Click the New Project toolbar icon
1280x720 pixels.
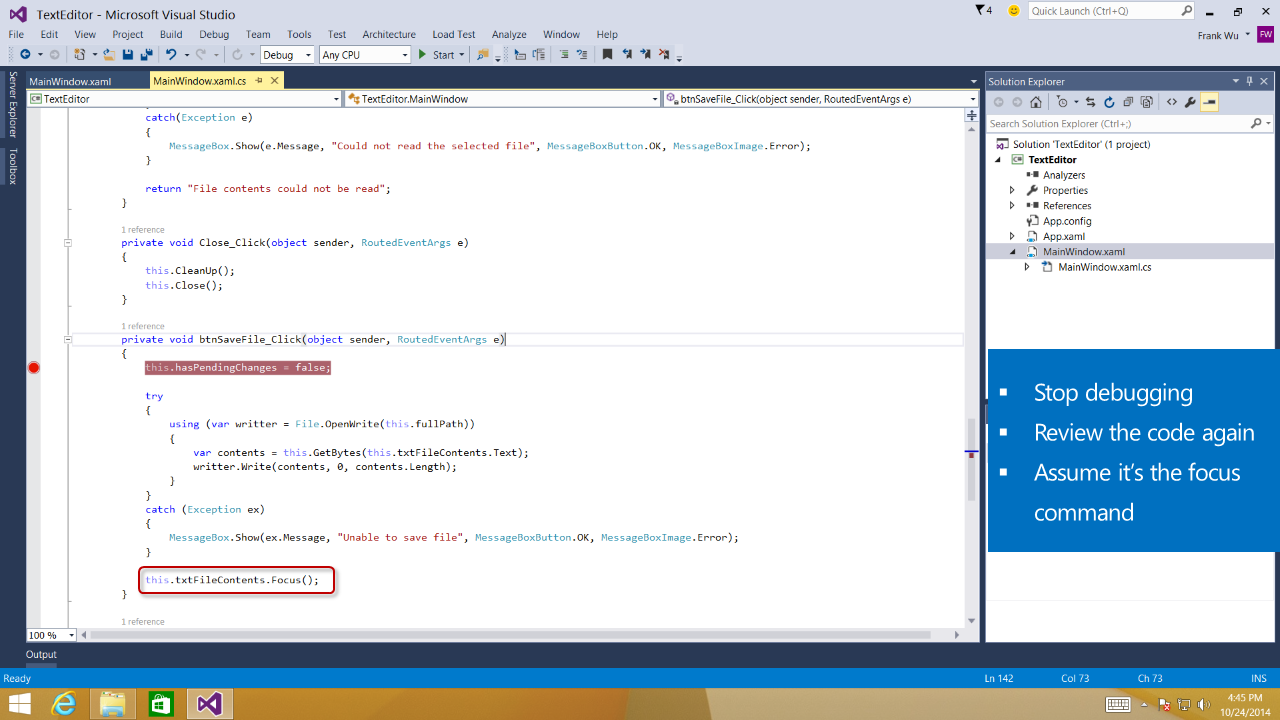tap(79, 55)
